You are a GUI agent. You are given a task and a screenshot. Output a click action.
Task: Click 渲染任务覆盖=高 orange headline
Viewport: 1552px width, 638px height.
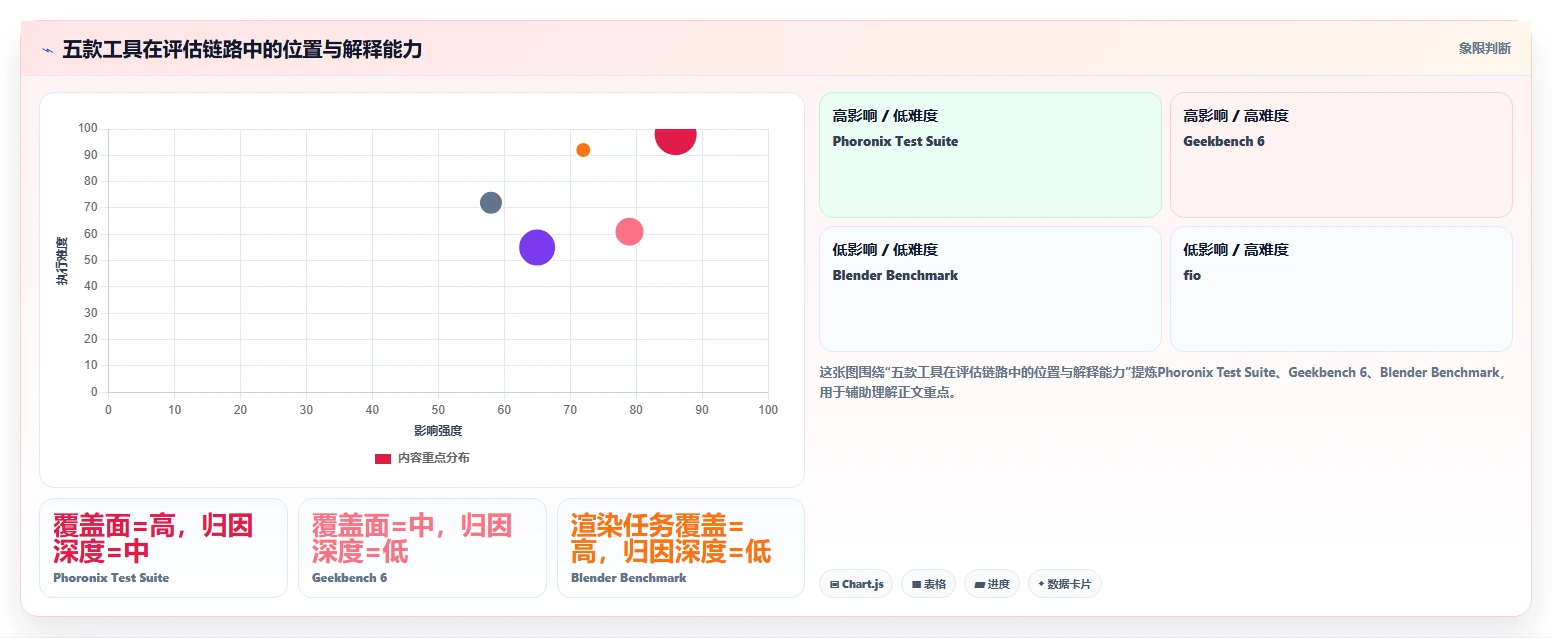[671, 538]
